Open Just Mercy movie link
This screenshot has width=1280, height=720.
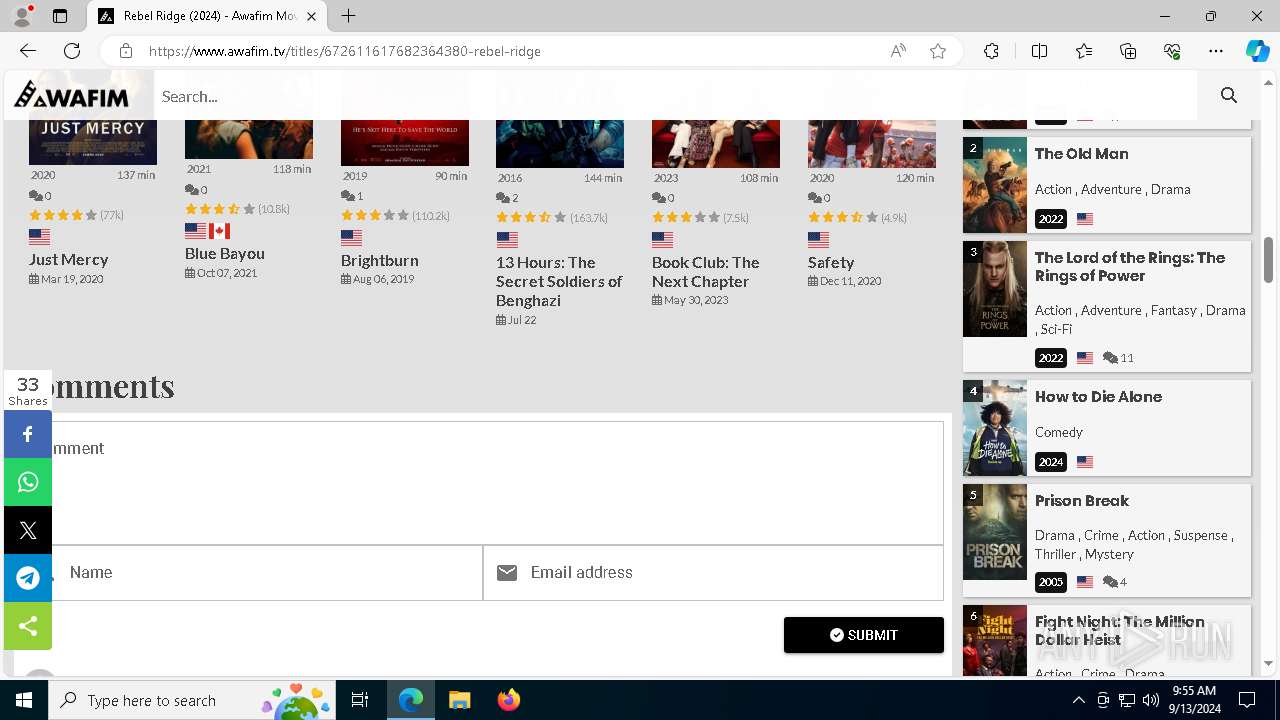point(68,259)
